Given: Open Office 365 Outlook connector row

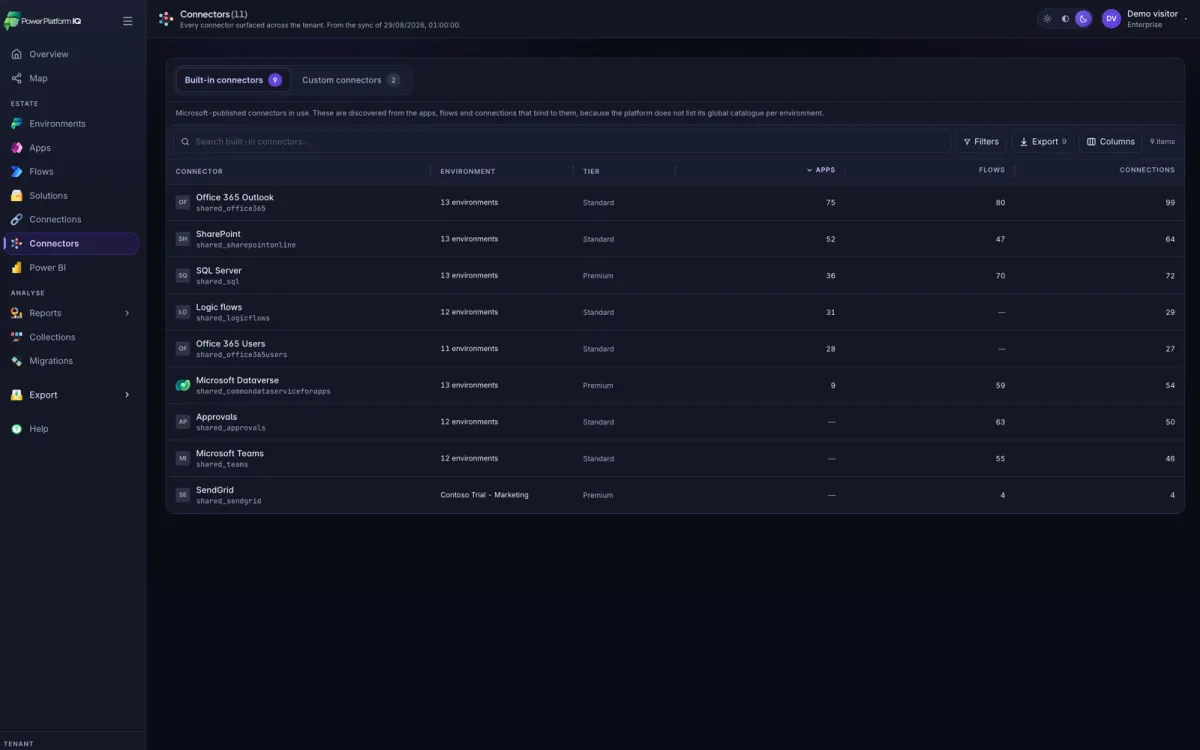Looking at the screenshot, I should point(675,202).
